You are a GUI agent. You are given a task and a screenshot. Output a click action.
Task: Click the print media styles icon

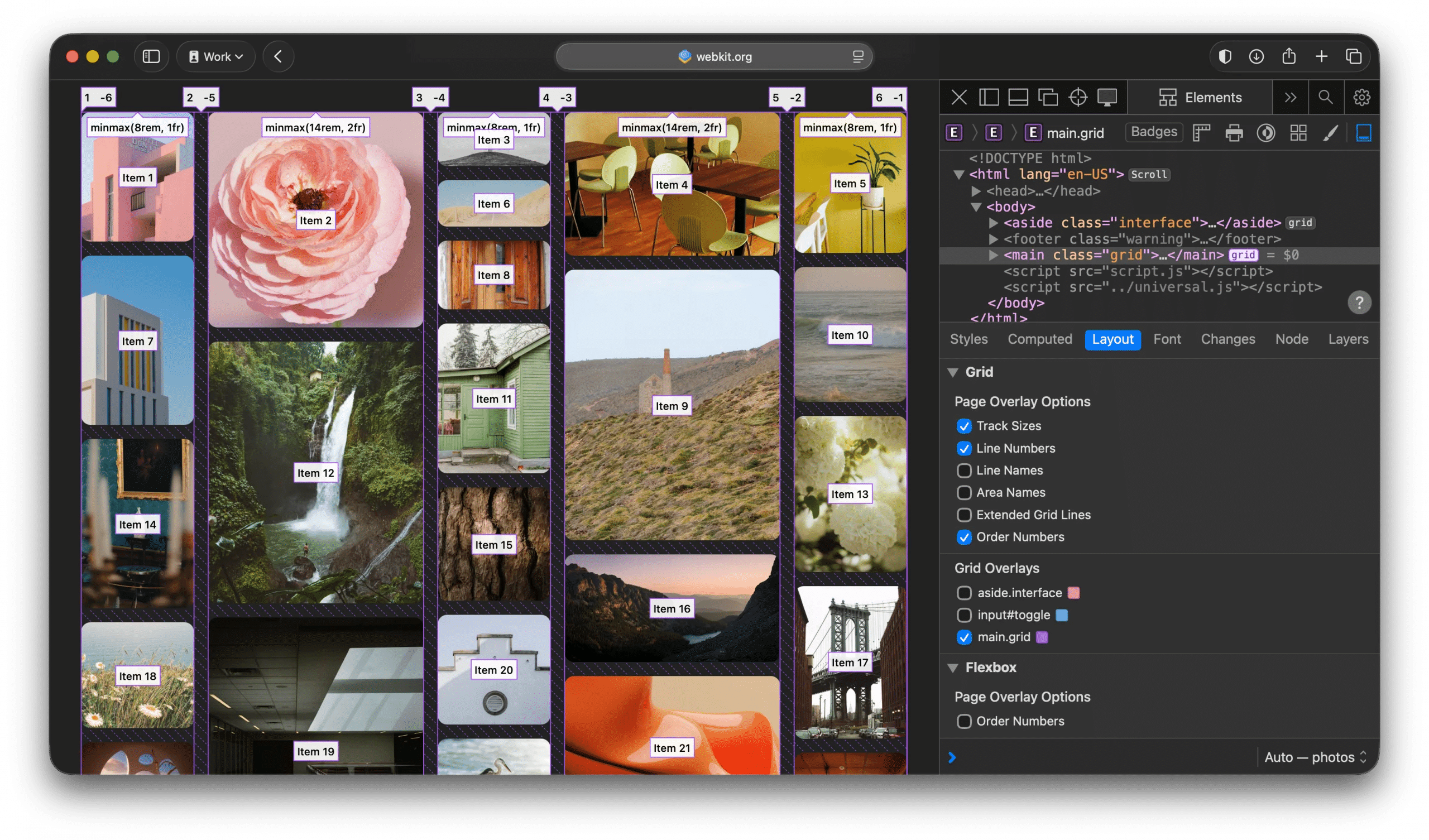pyautogui.click(x=1234, y=133)
